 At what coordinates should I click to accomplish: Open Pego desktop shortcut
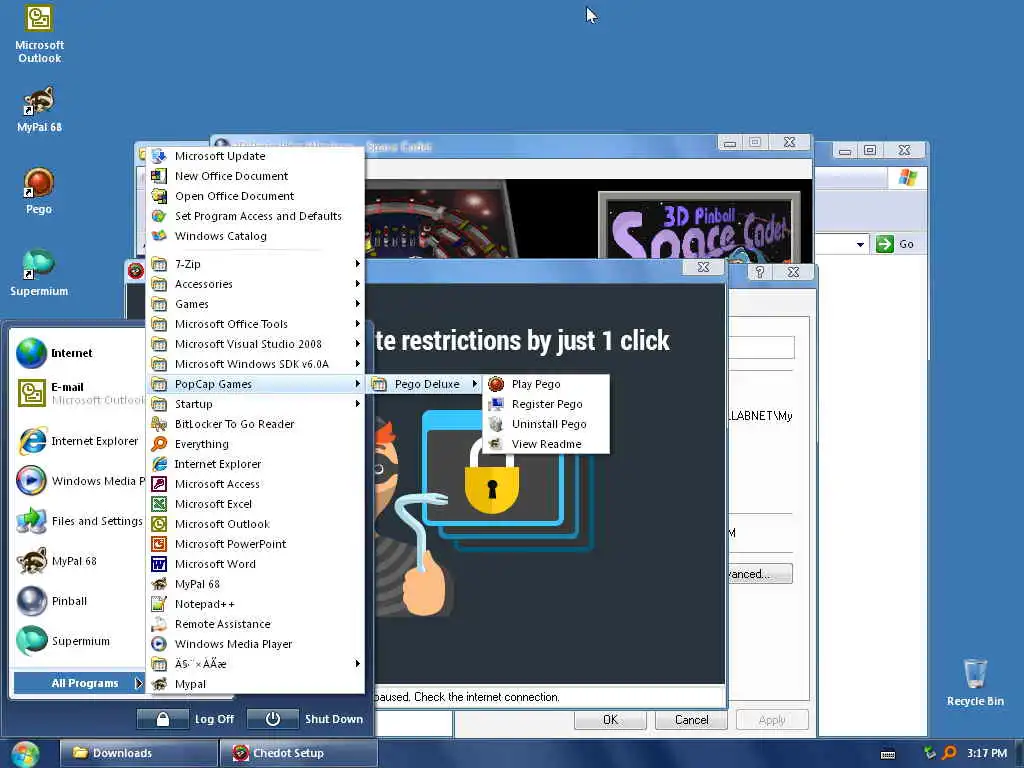(39, 191)
